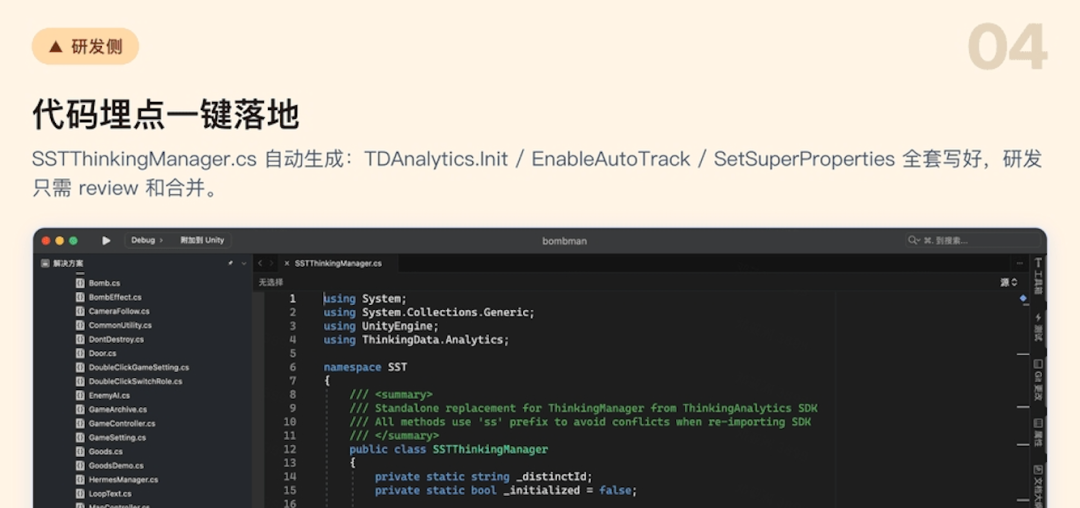Click the 研发侧 tag badge on slide
This screenshot has height=508, width=1080.
point(85,46)
